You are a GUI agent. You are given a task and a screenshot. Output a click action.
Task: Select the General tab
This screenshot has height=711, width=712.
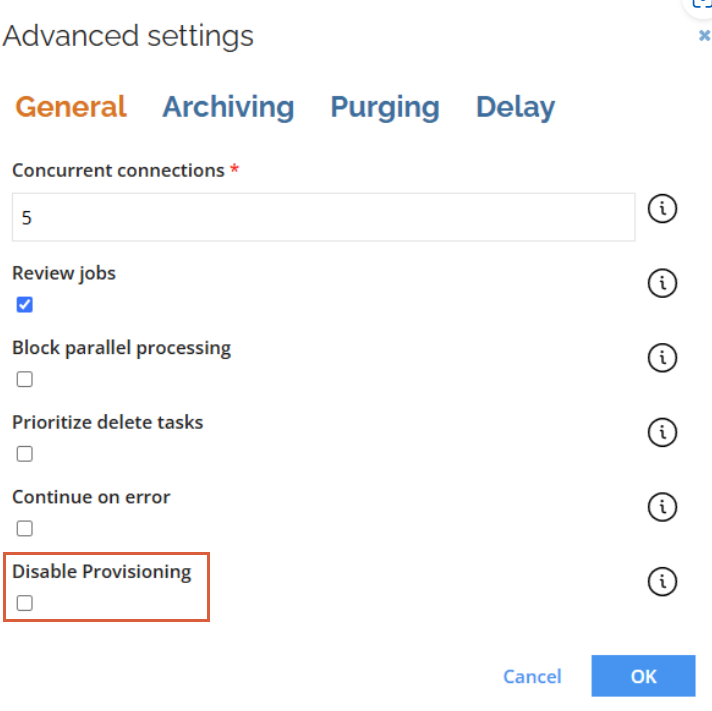[71, 107]
